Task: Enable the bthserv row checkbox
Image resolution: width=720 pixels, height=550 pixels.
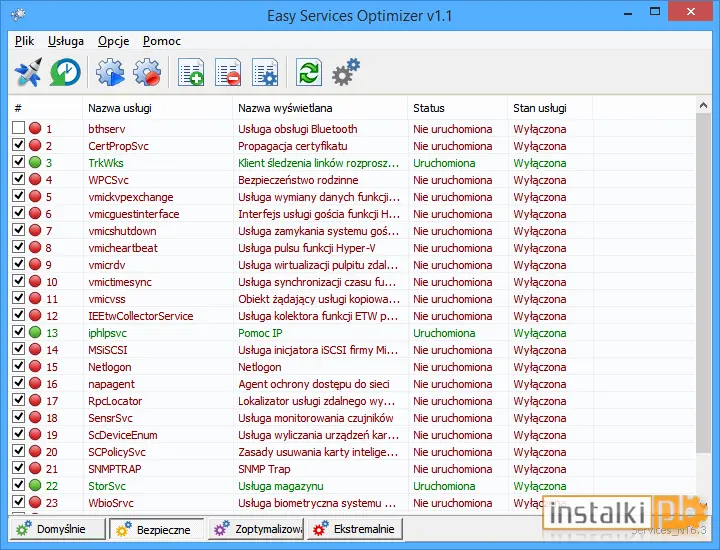Action: [x=18, y=128]
